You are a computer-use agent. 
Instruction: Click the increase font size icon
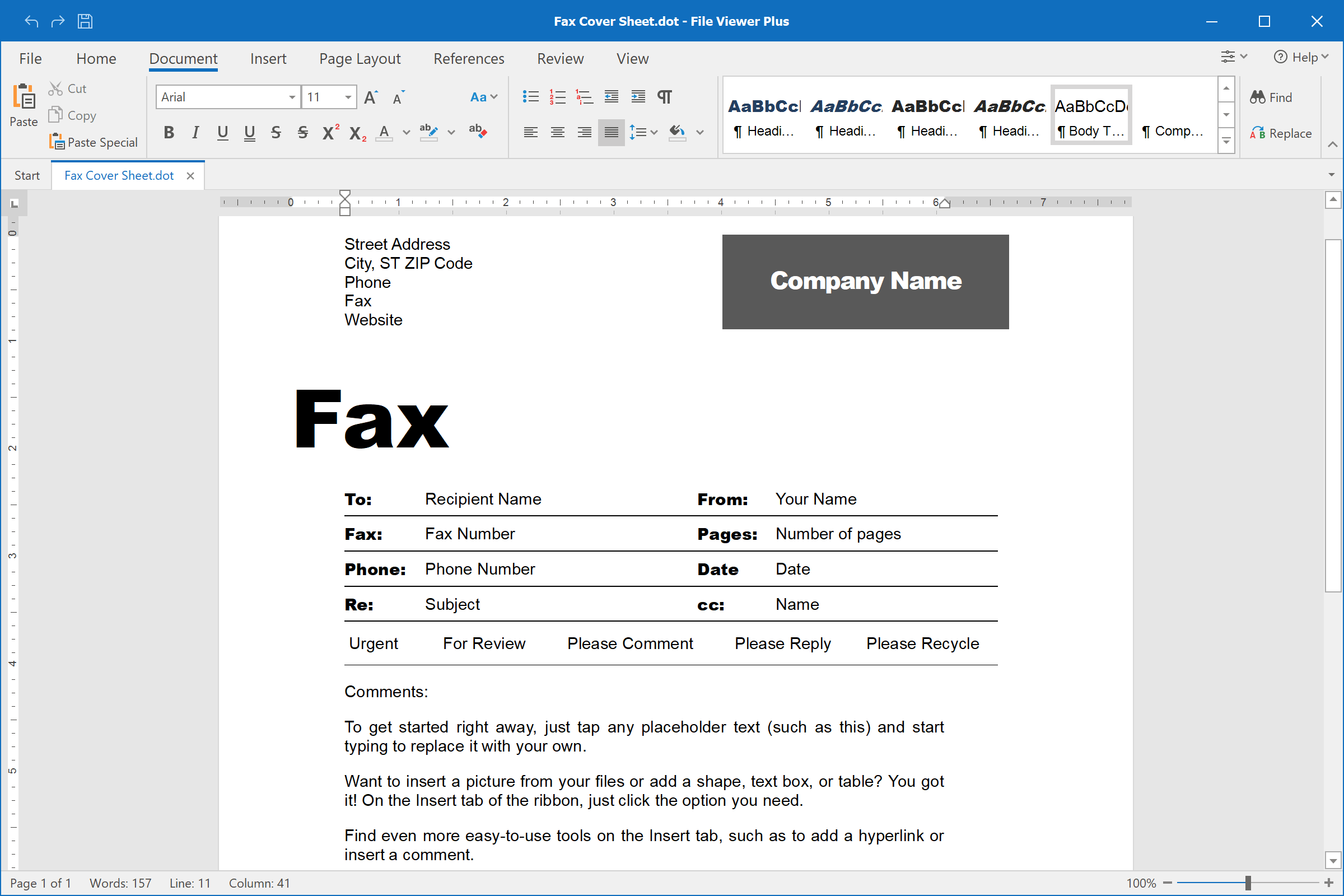pyautogui.click(x=371, y=97)
